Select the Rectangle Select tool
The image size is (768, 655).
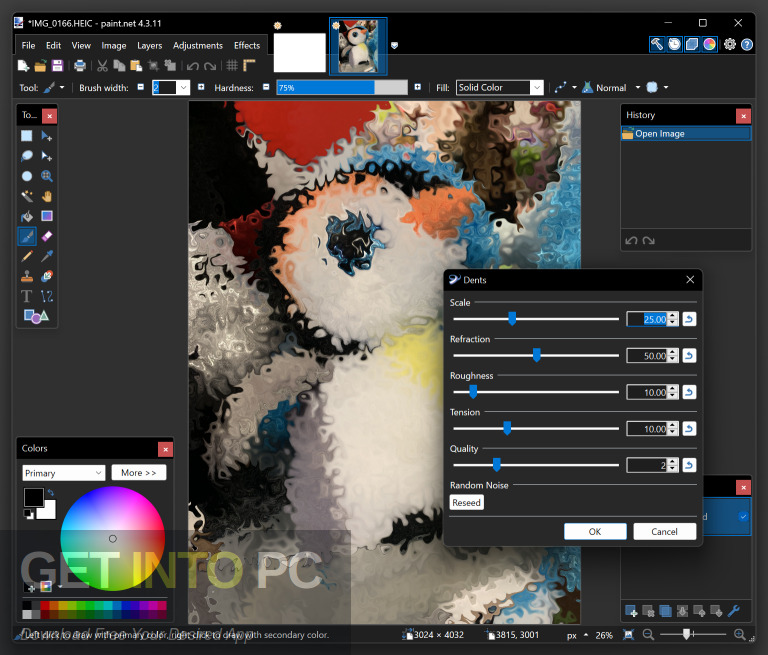coord(26,136)
